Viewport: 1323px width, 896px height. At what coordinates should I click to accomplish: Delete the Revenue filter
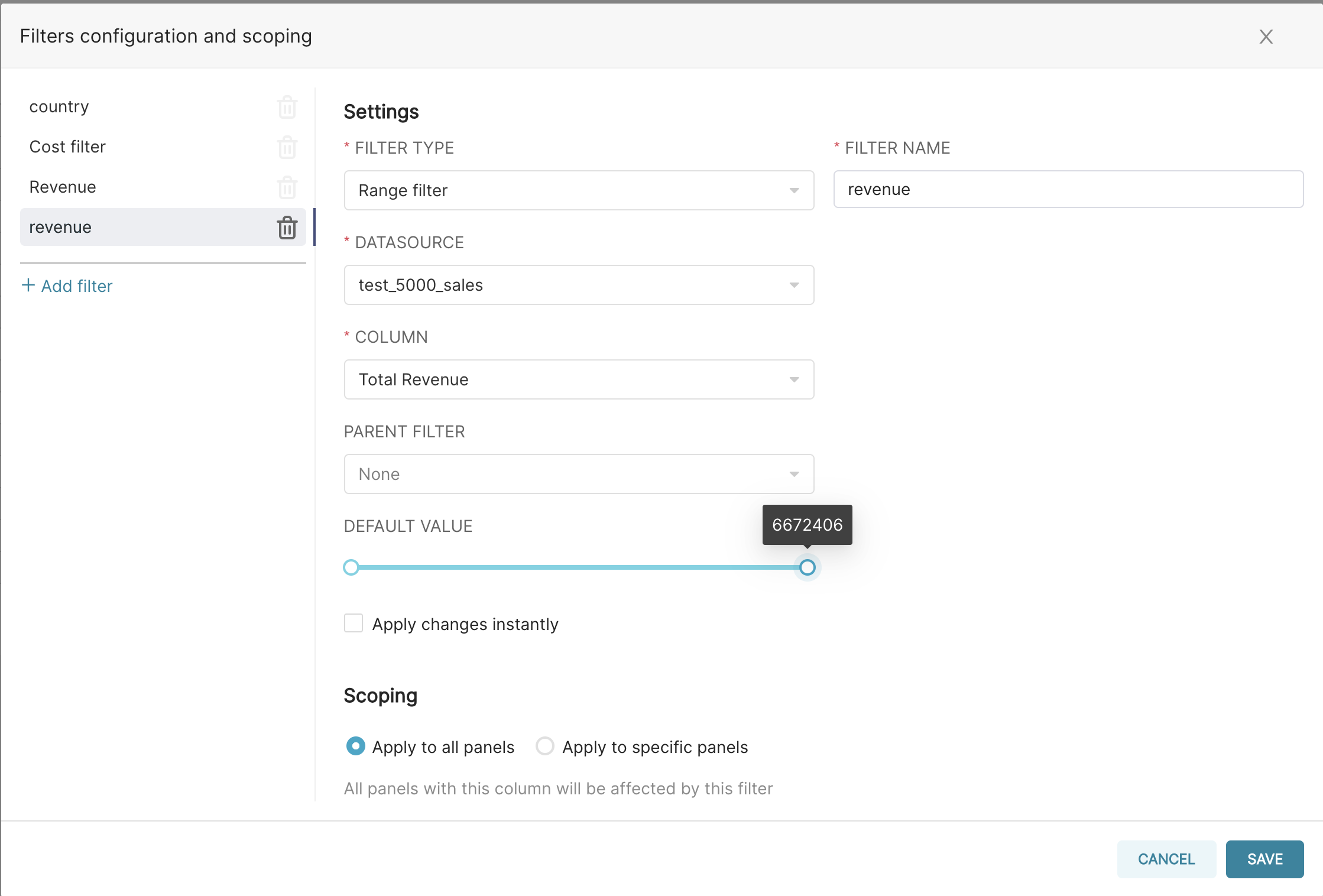(287, 187)
